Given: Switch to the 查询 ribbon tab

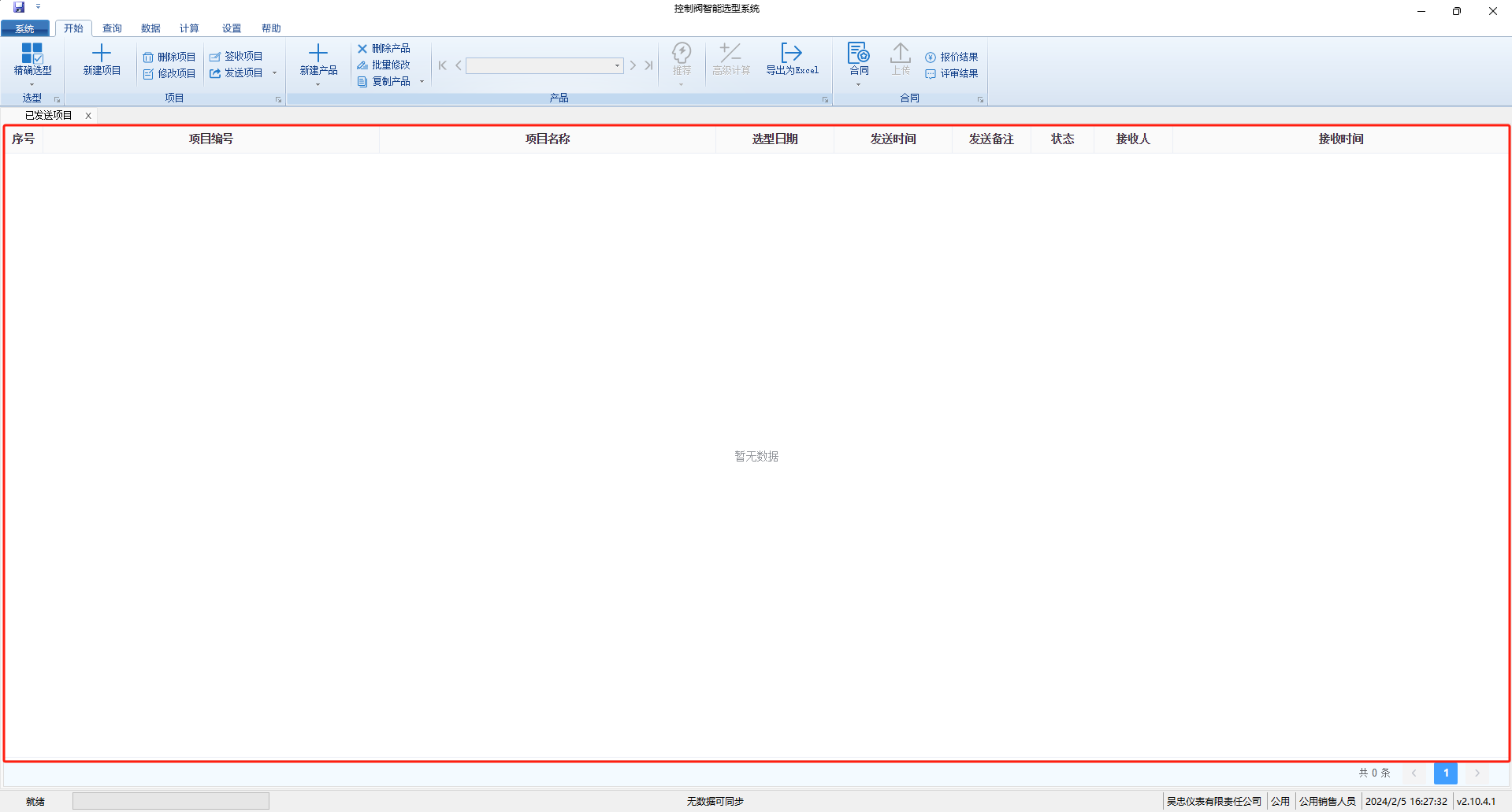Looking at the screenshot, I should pyautogui.click(x=112, y=28).
